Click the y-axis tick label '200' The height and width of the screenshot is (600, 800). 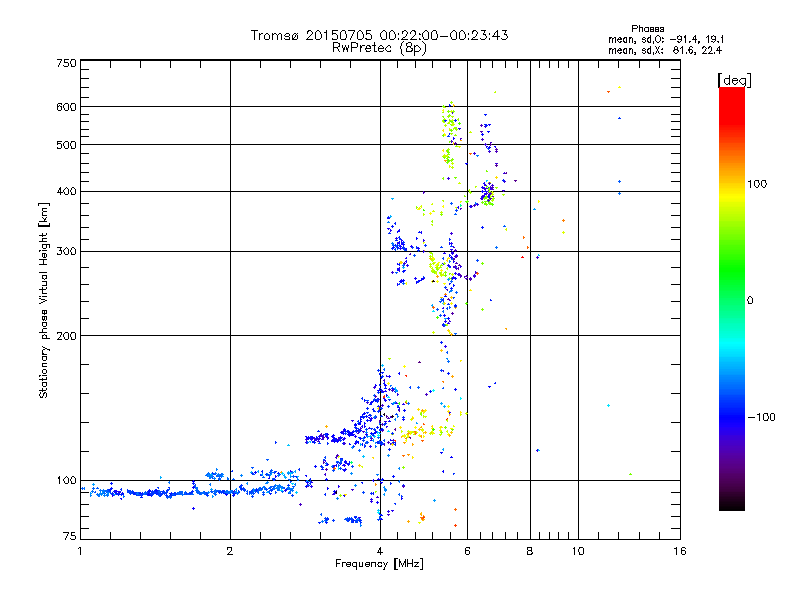(66, 336)
